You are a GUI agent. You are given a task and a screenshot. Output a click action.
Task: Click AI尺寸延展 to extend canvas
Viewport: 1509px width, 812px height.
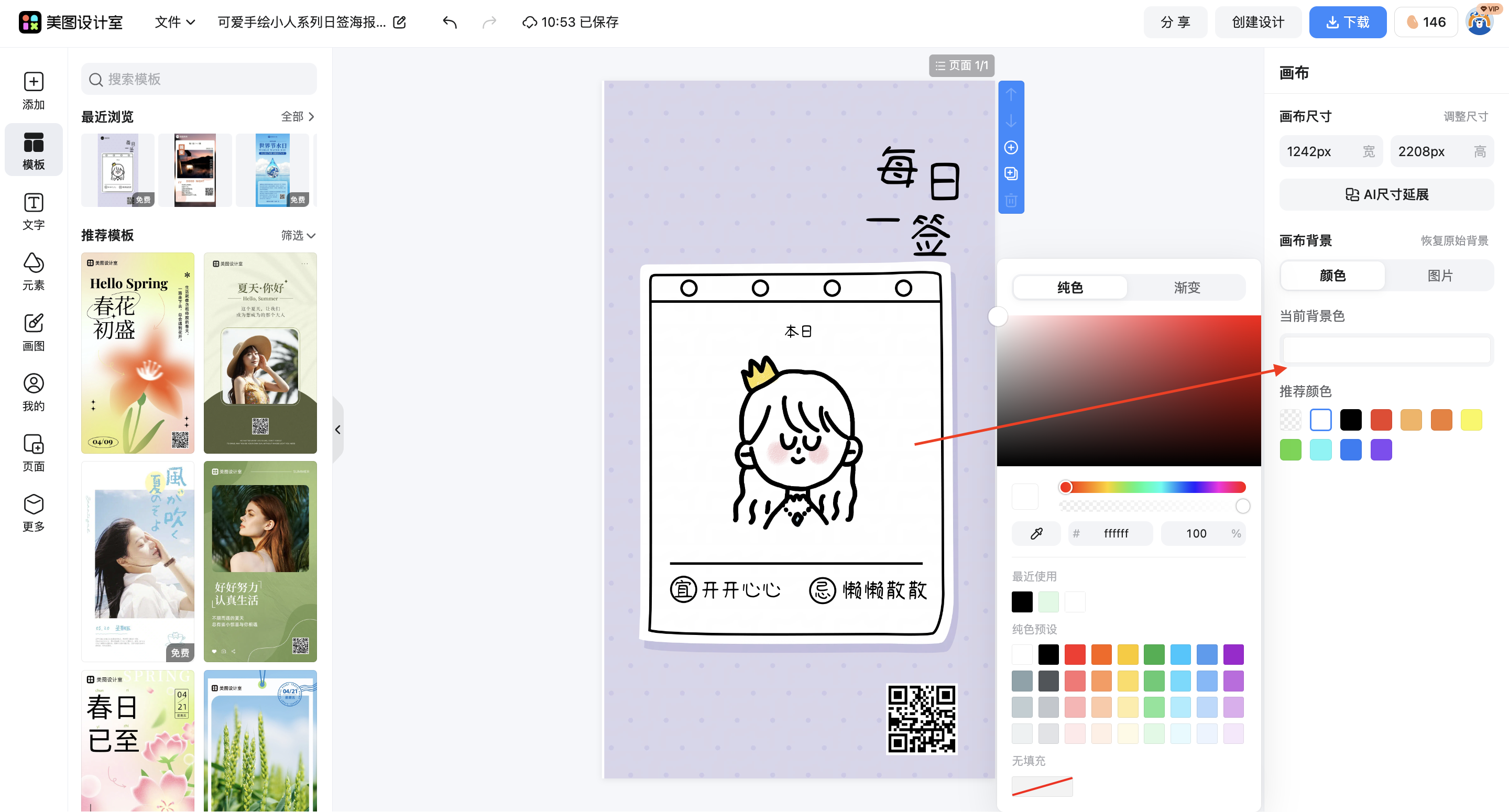pyautogui.click(x=1386, y=194)
